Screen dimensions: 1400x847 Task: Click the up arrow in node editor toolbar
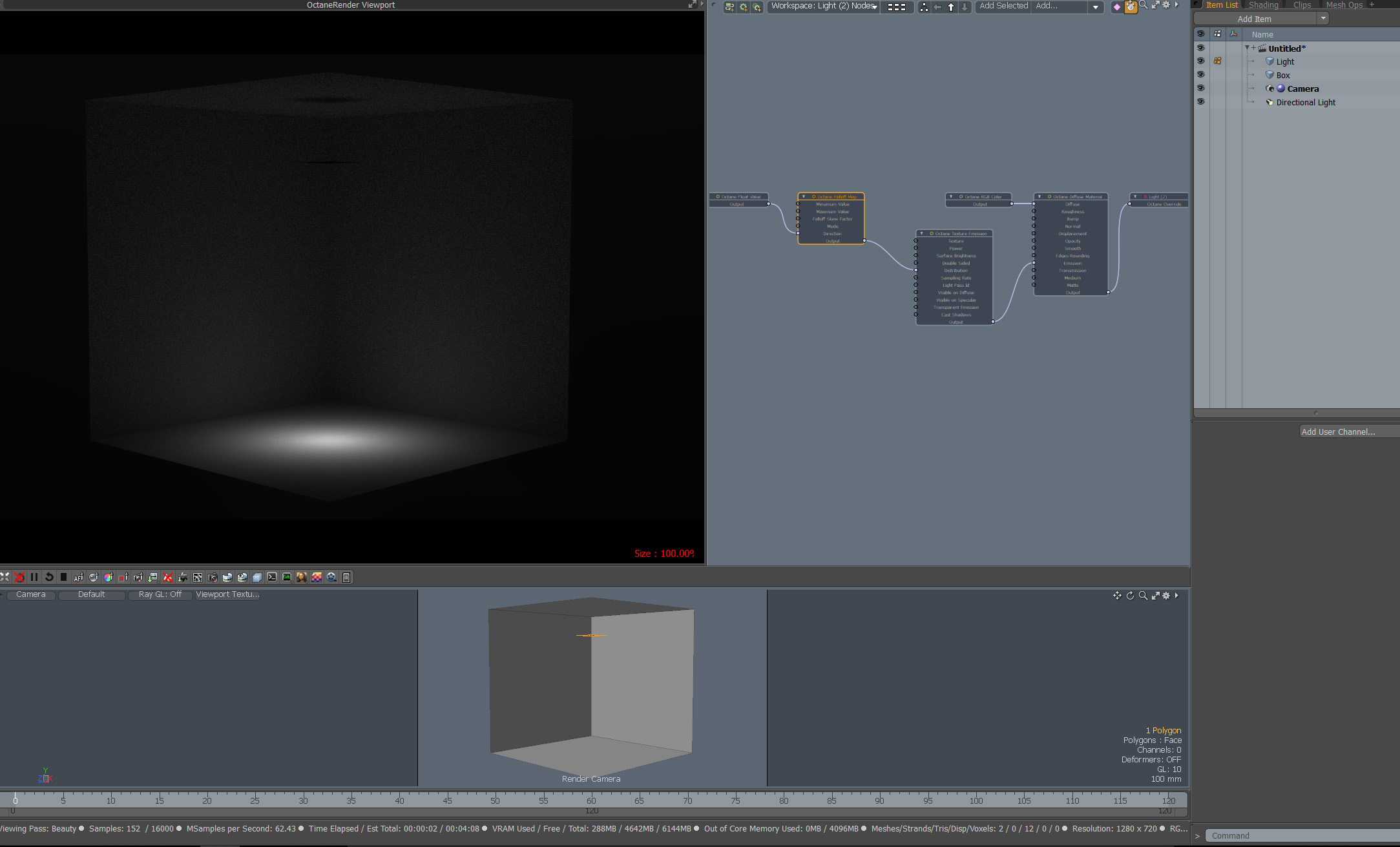click(x=951, y=7)
